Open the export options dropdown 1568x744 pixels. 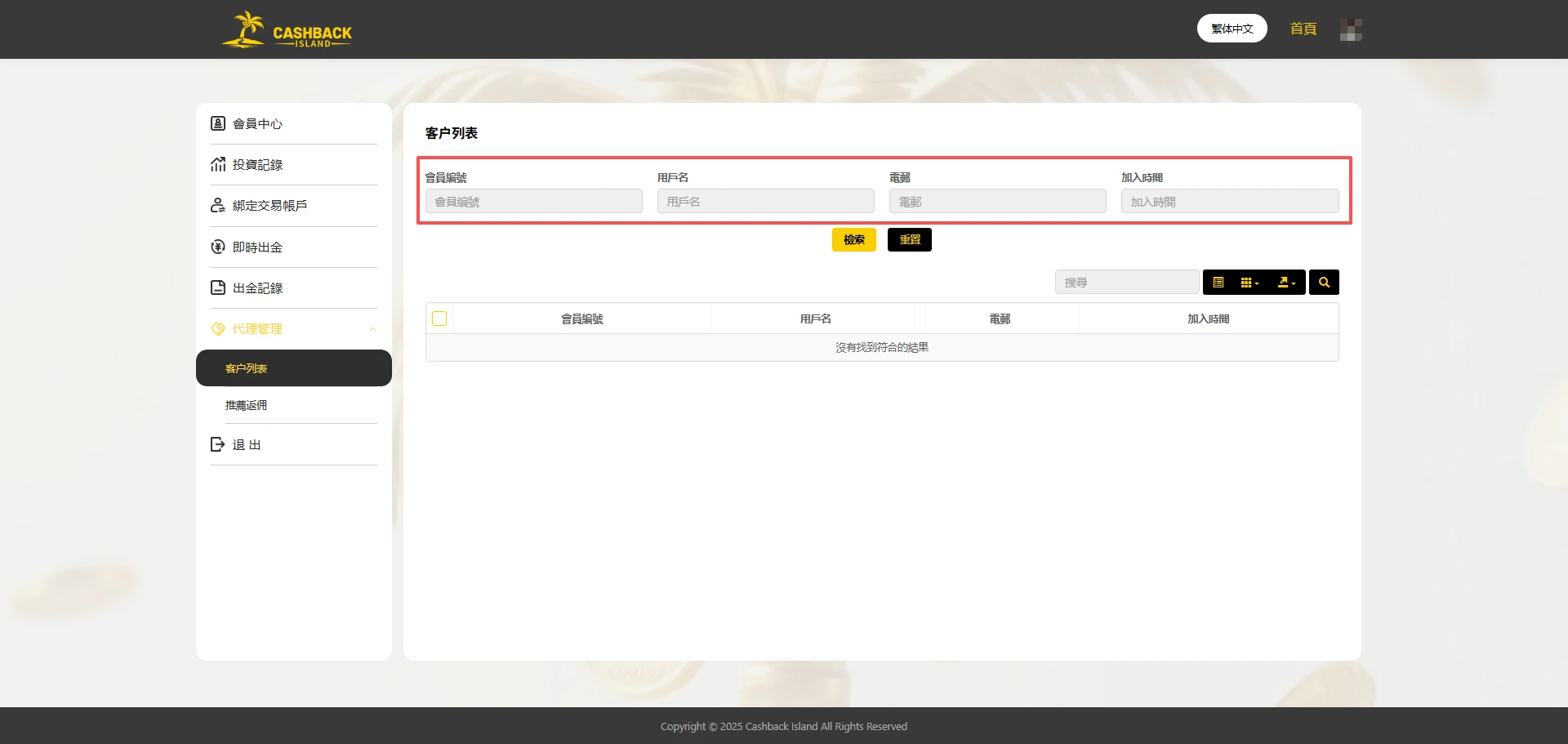point(1285,282)
